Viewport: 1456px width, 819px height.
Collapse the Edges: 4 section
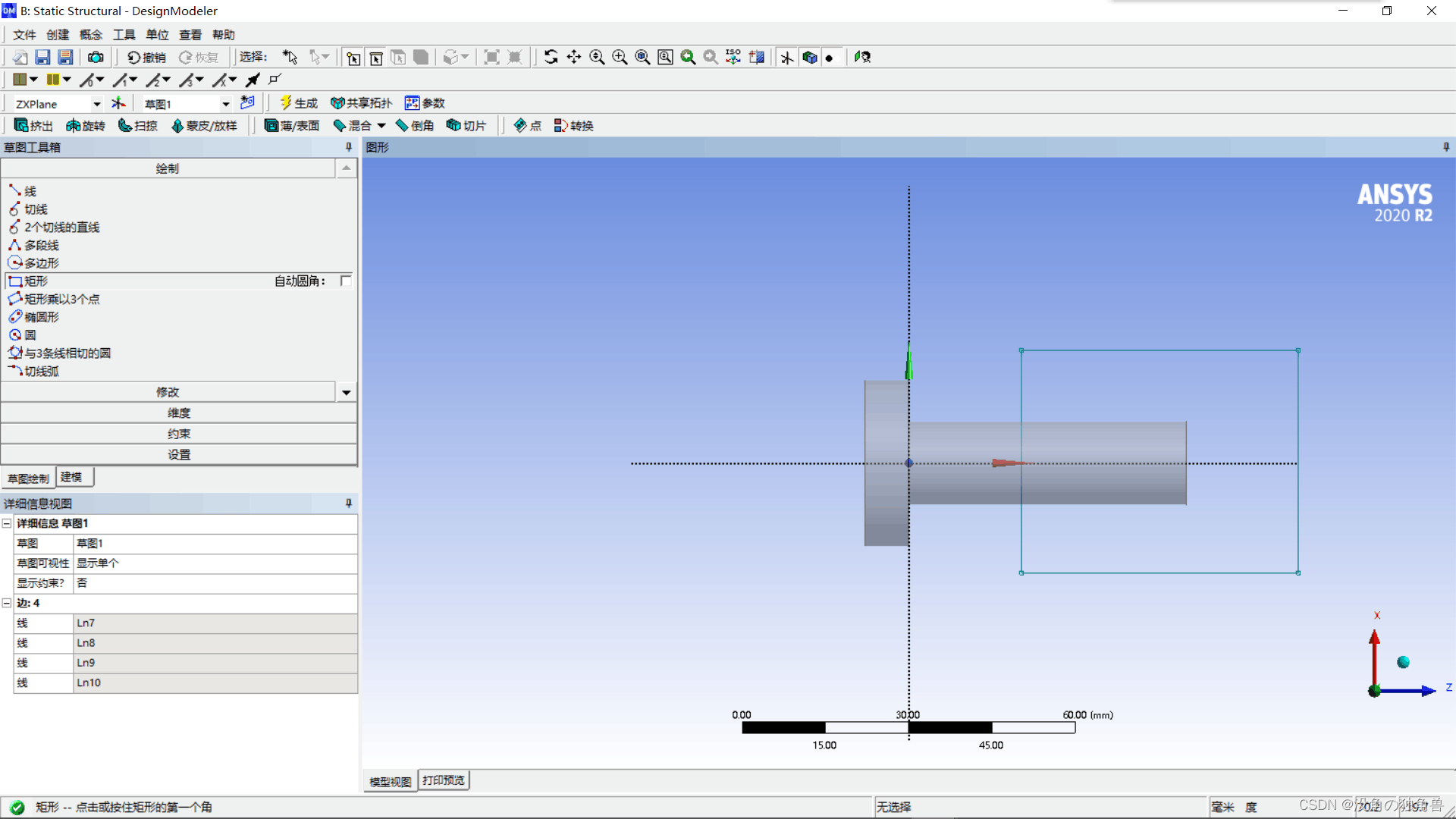click(x=7, y=603)
